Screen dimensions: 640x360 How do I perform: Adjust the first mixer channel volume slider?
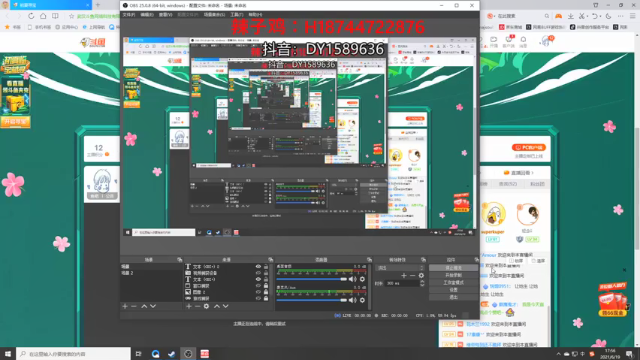pos(311,279)
